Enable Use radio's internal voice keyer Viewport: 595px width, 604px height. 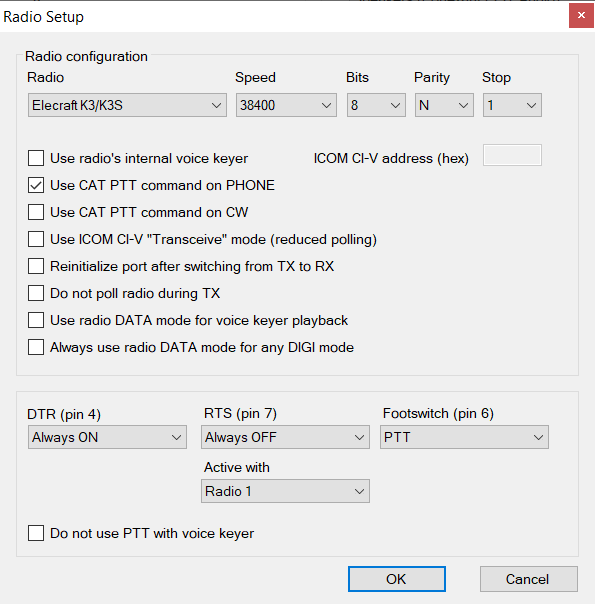tap(36, 158)
